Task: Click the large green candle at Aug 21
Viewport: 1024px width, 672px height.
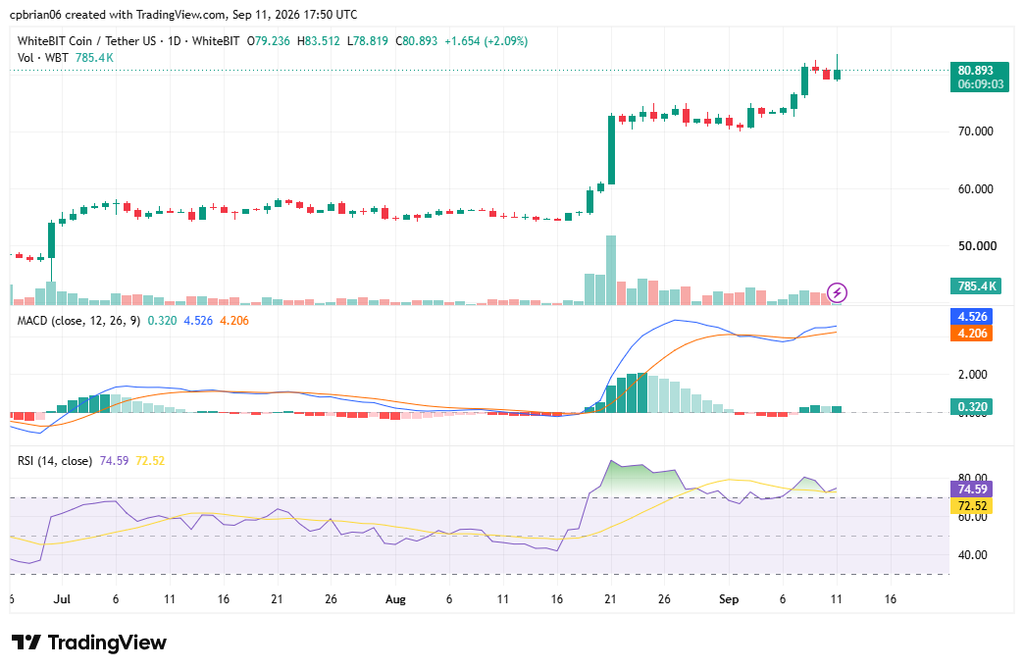Action: 611,150
